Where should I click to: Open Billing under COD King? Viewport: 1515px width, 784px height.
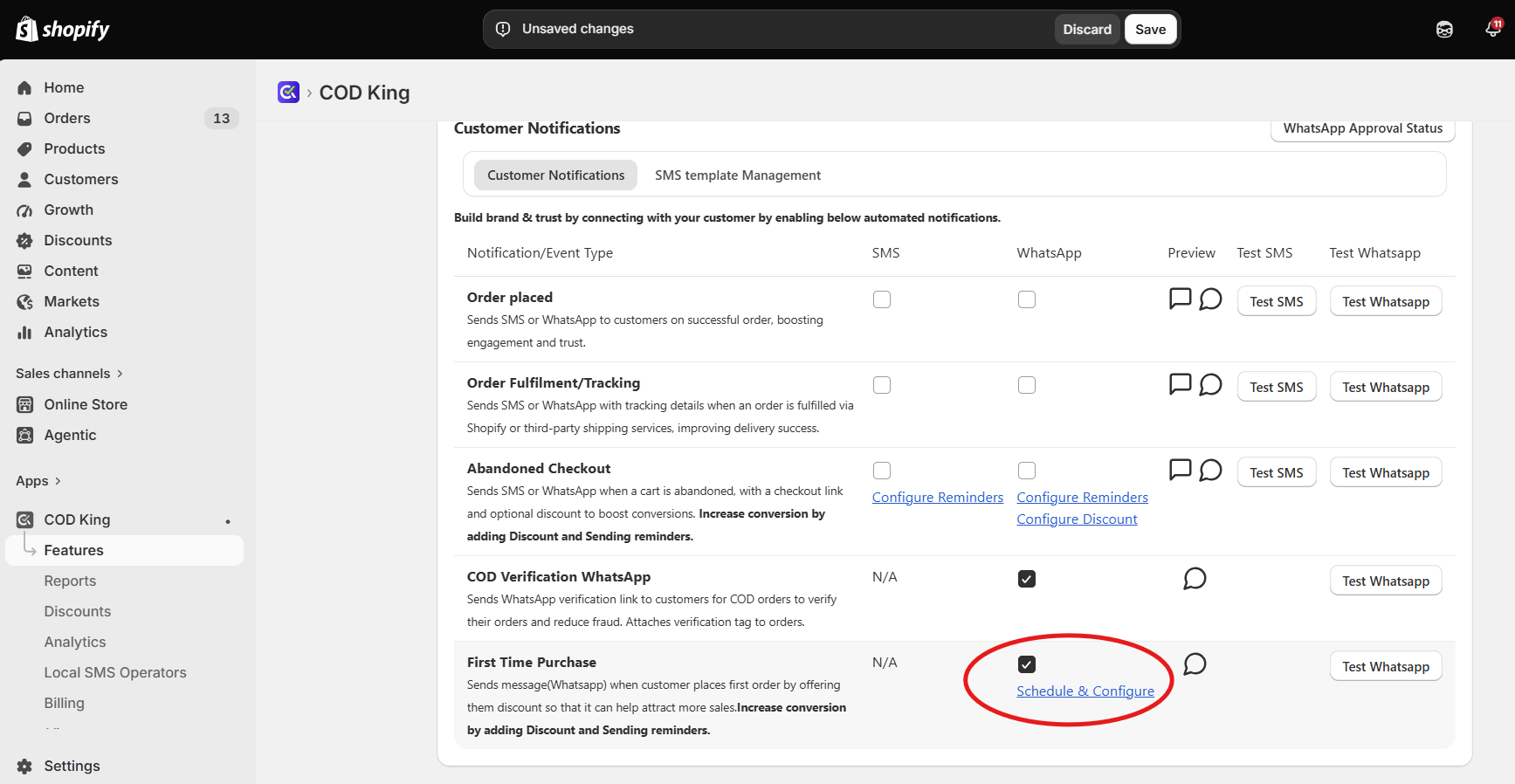pyautogui.click(x=65, y=703)
